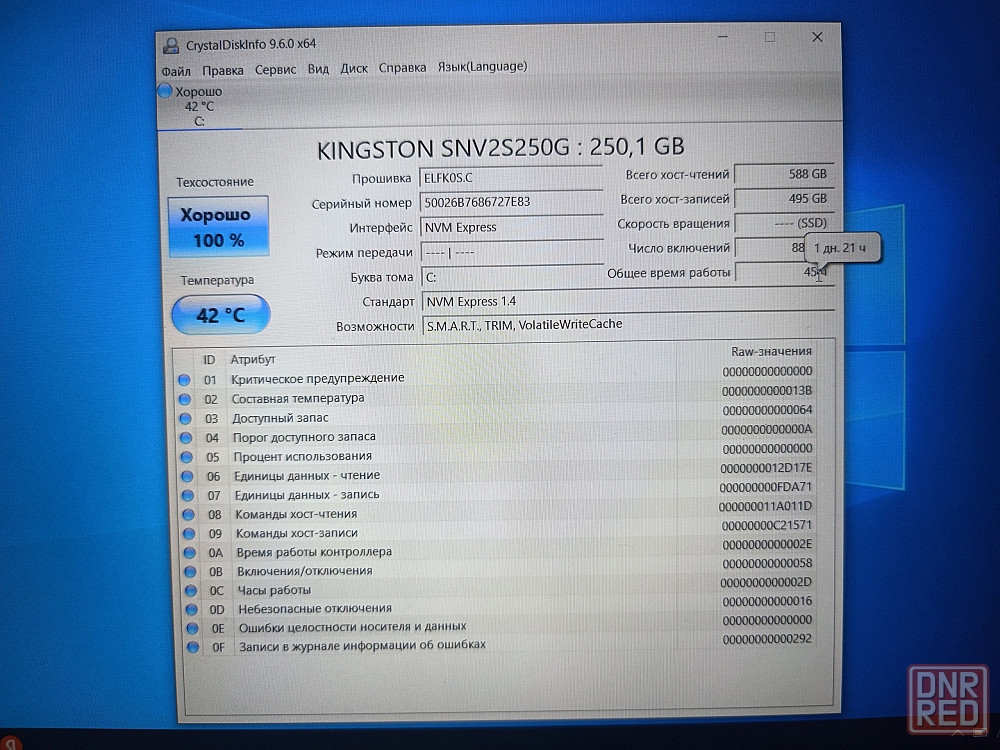Image resolution: width=1000 pixels, height=750 pixels.
Task: Click the blue status dot for attribute 0E
Action: pyautogui.click(x=193, y=628)
